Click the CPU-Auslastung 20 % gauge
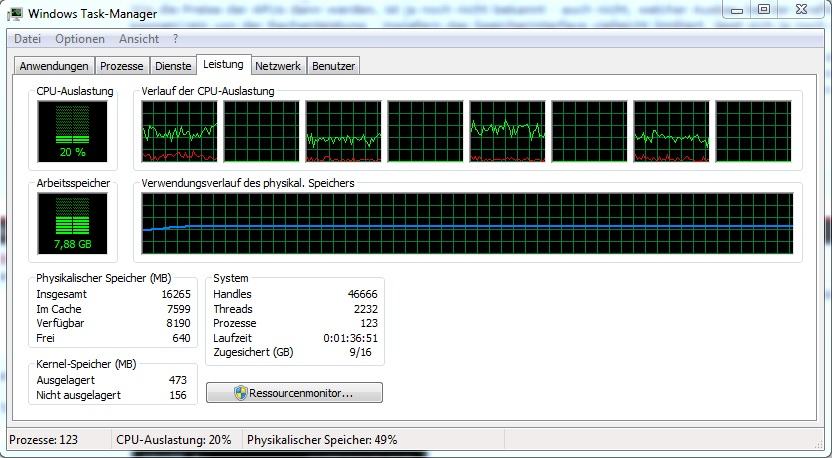Screen dimensions: 832x458 pos(72,132)
